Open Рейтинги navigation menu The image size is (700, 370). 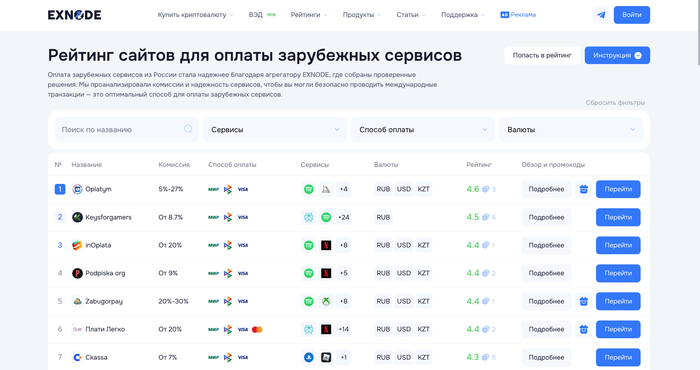(309, 15)
